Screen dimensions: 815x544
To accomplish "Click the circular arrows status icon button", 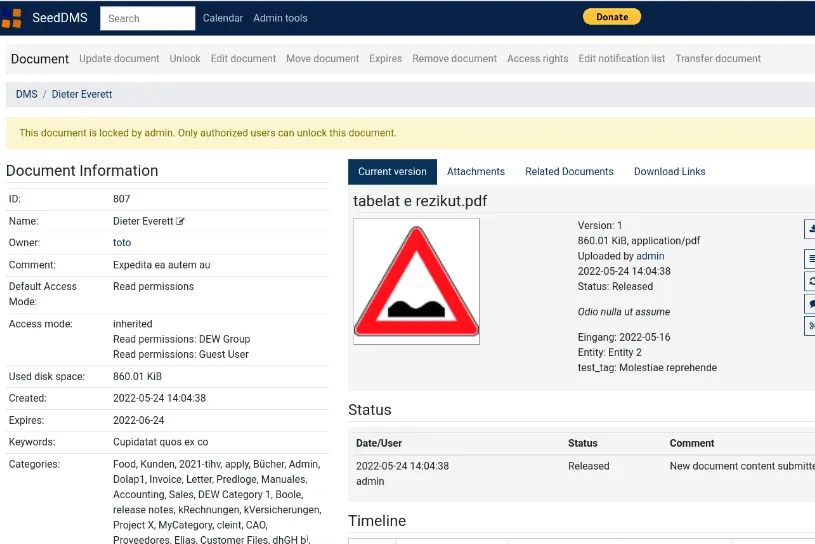I will click(x=810, y=281).
